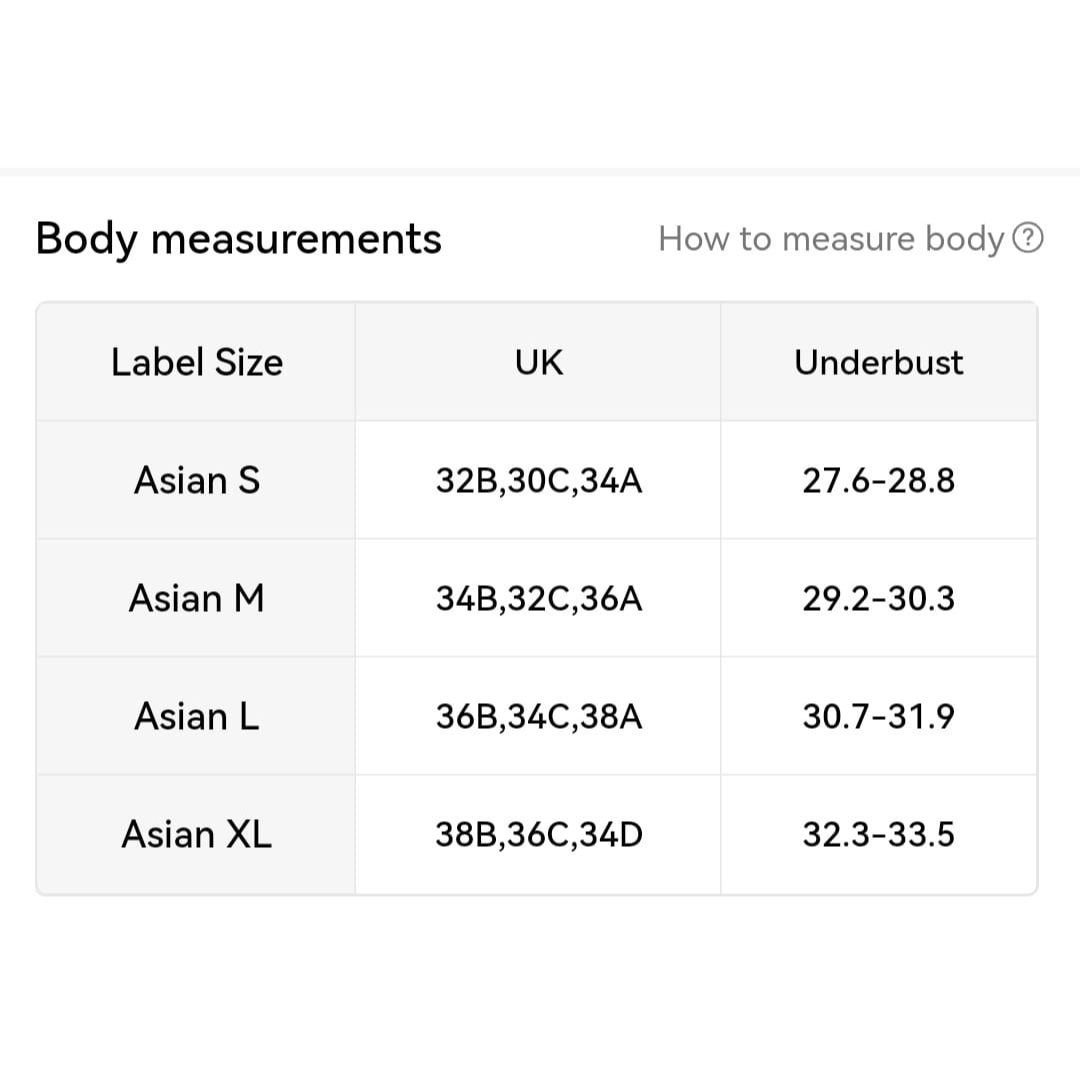Select the Underbust column header

coord(879,362)
